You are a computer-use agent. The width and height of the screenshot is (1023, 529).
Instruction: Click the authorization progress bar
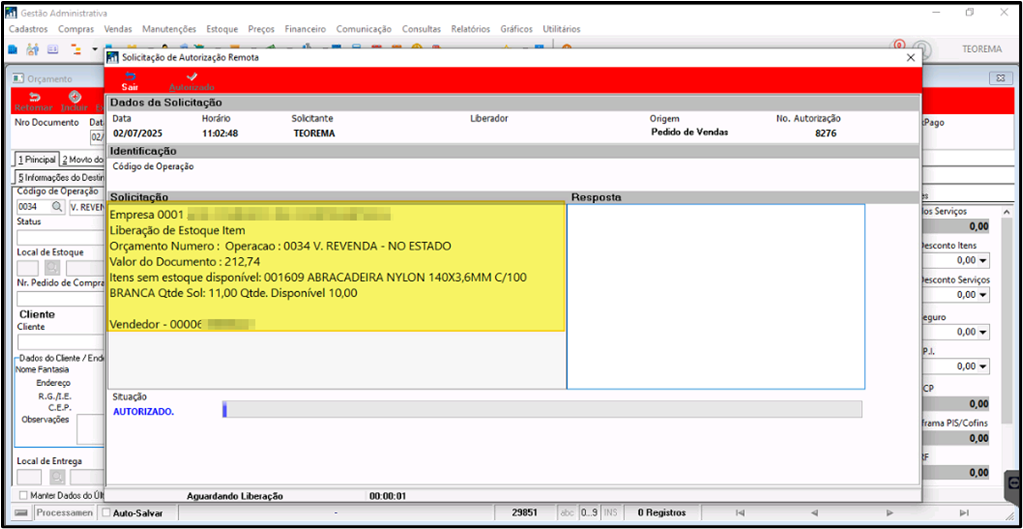pos(542,409)
